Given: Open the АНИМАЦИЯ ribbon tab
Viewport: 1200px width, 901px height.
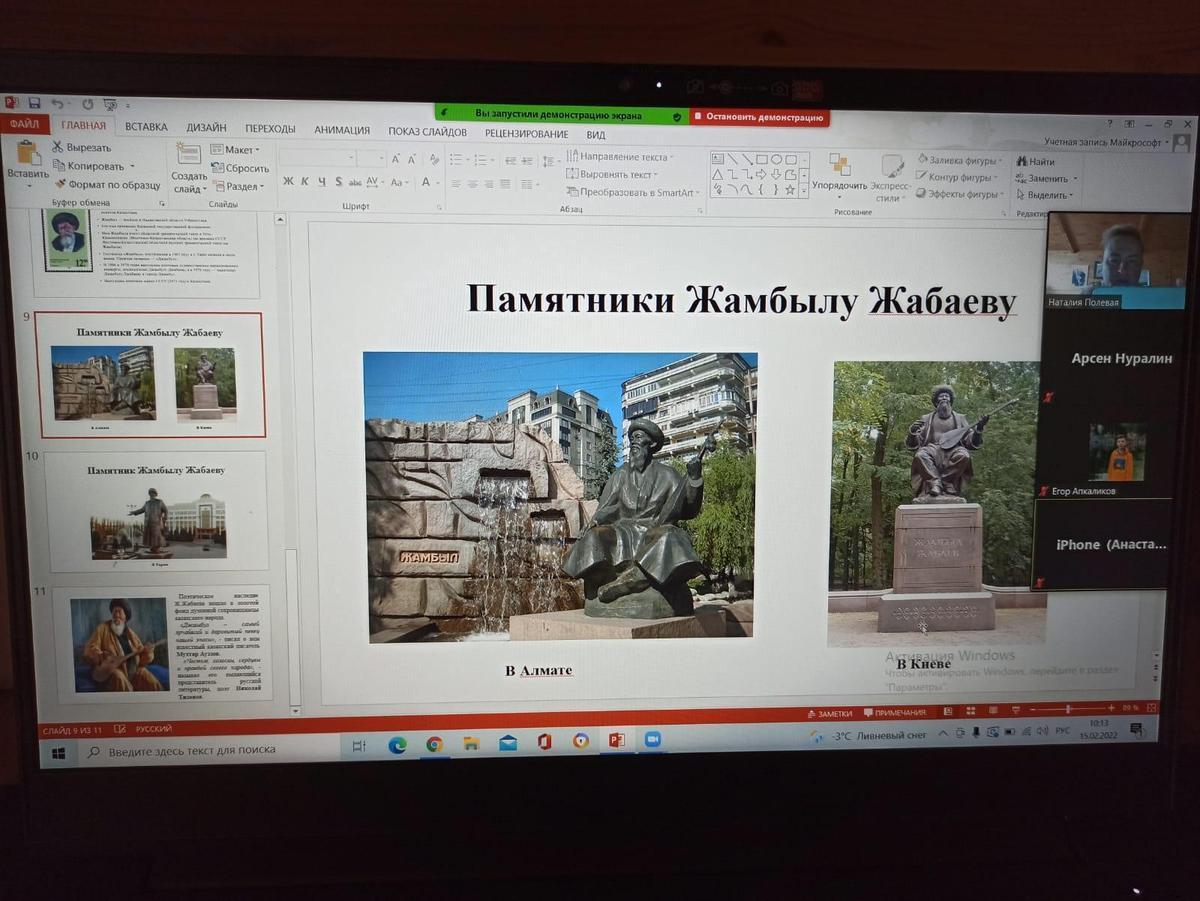Looking at the screenshot, I should [341, 130].
